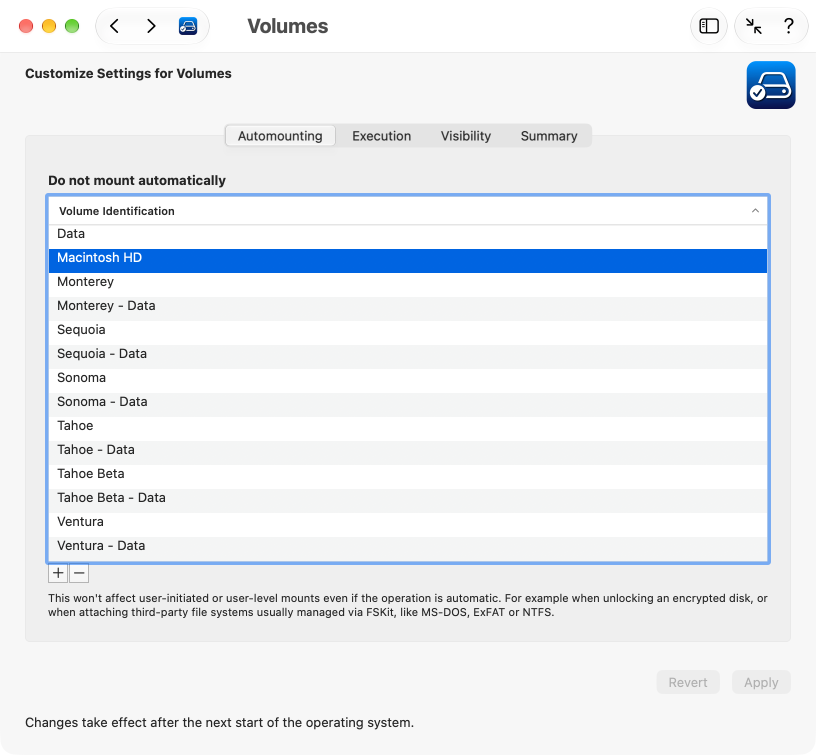
Task: Select the Monterey row
Action: (408, 285)
